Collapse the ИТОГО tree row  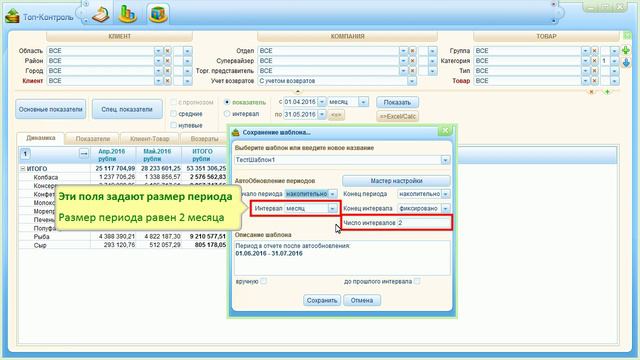point(23,169)
